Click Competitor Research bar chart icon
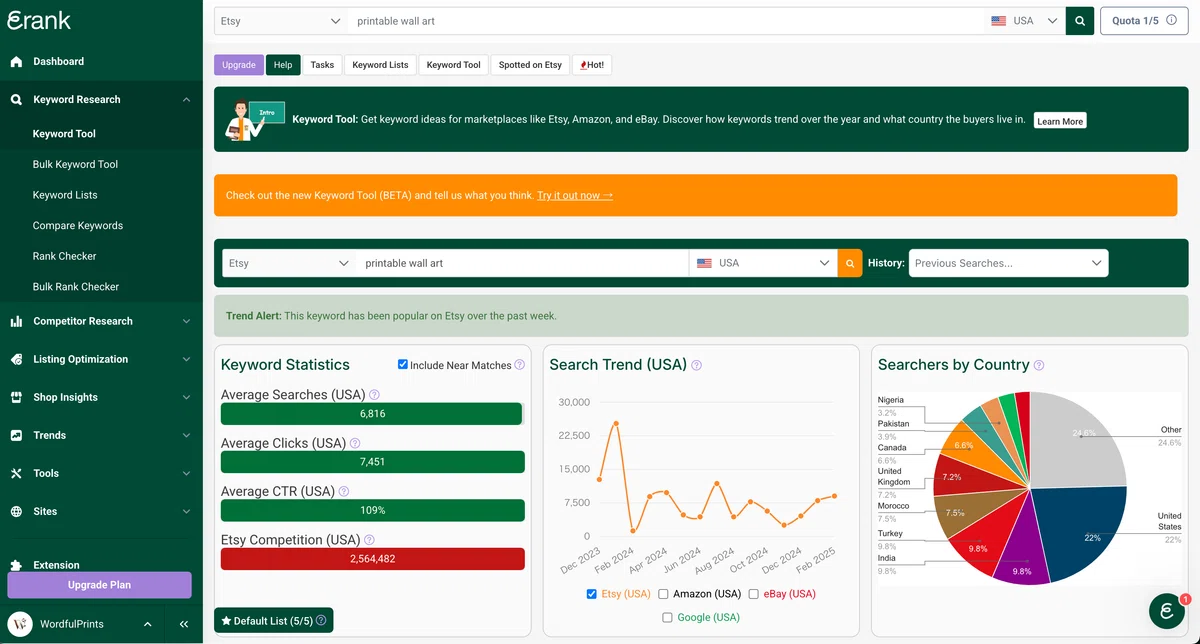Viewport: 1200px width, 644px height. [16, 321]
